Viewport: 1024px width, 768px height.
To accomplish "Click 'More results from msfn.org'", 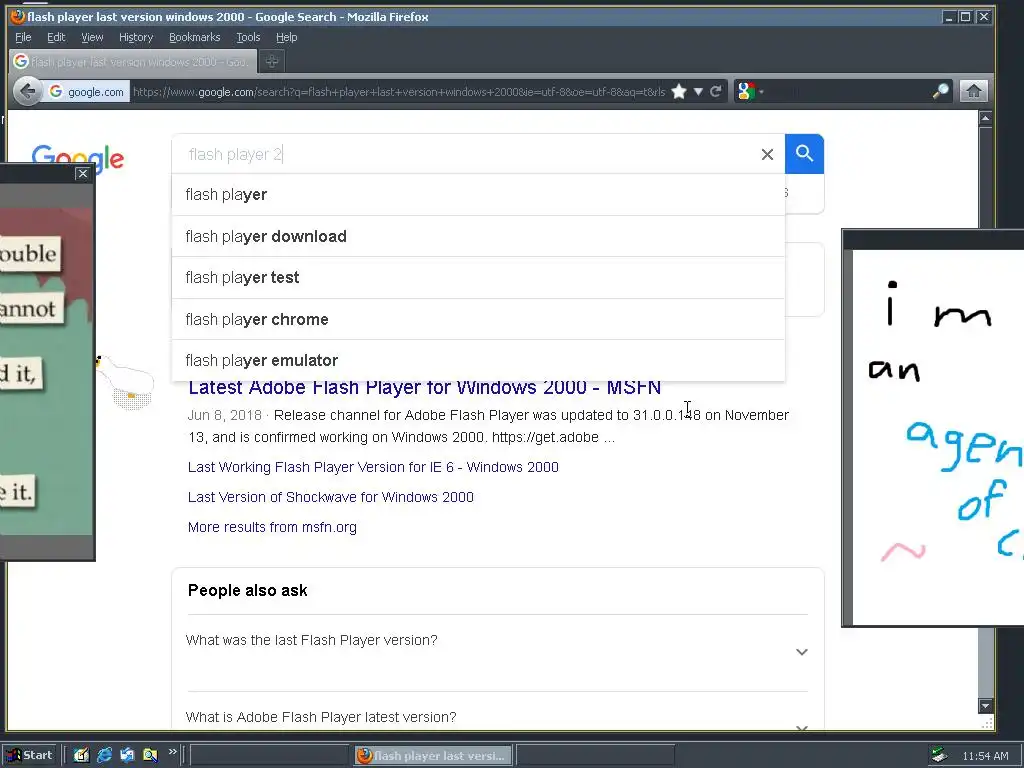I will coord(272,527).
